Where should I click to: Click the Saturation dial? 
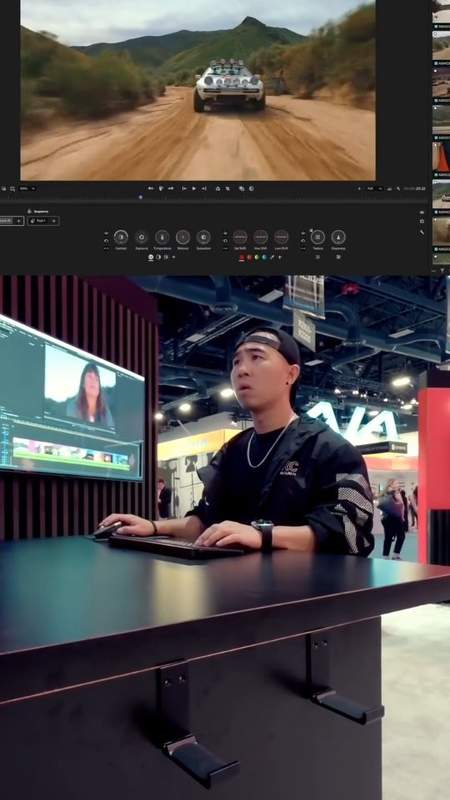[x=204, y=237]
